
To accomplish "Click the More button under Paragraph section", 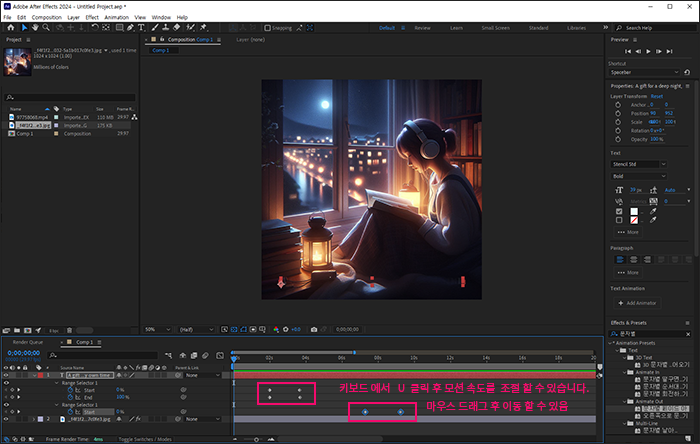I will click(x=628, y=272).
